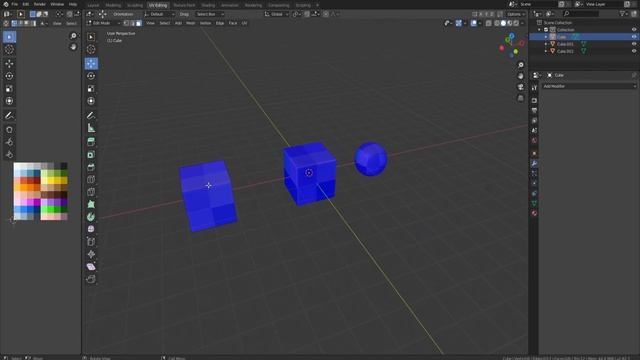Open viewport shading options dropdown
640x360 pixels.
(522, 23)
